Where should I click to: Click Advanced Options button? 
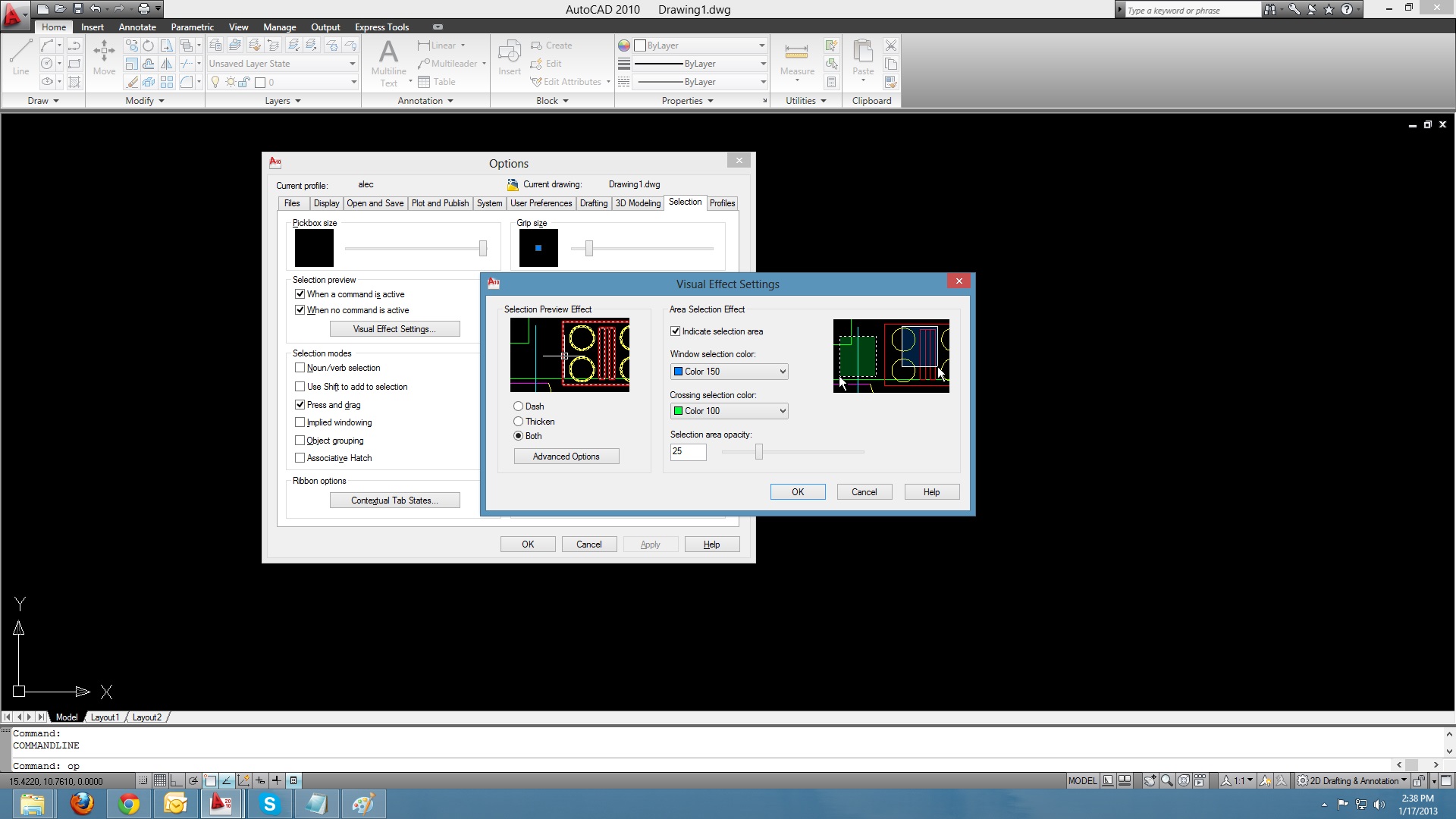point(566,457)
